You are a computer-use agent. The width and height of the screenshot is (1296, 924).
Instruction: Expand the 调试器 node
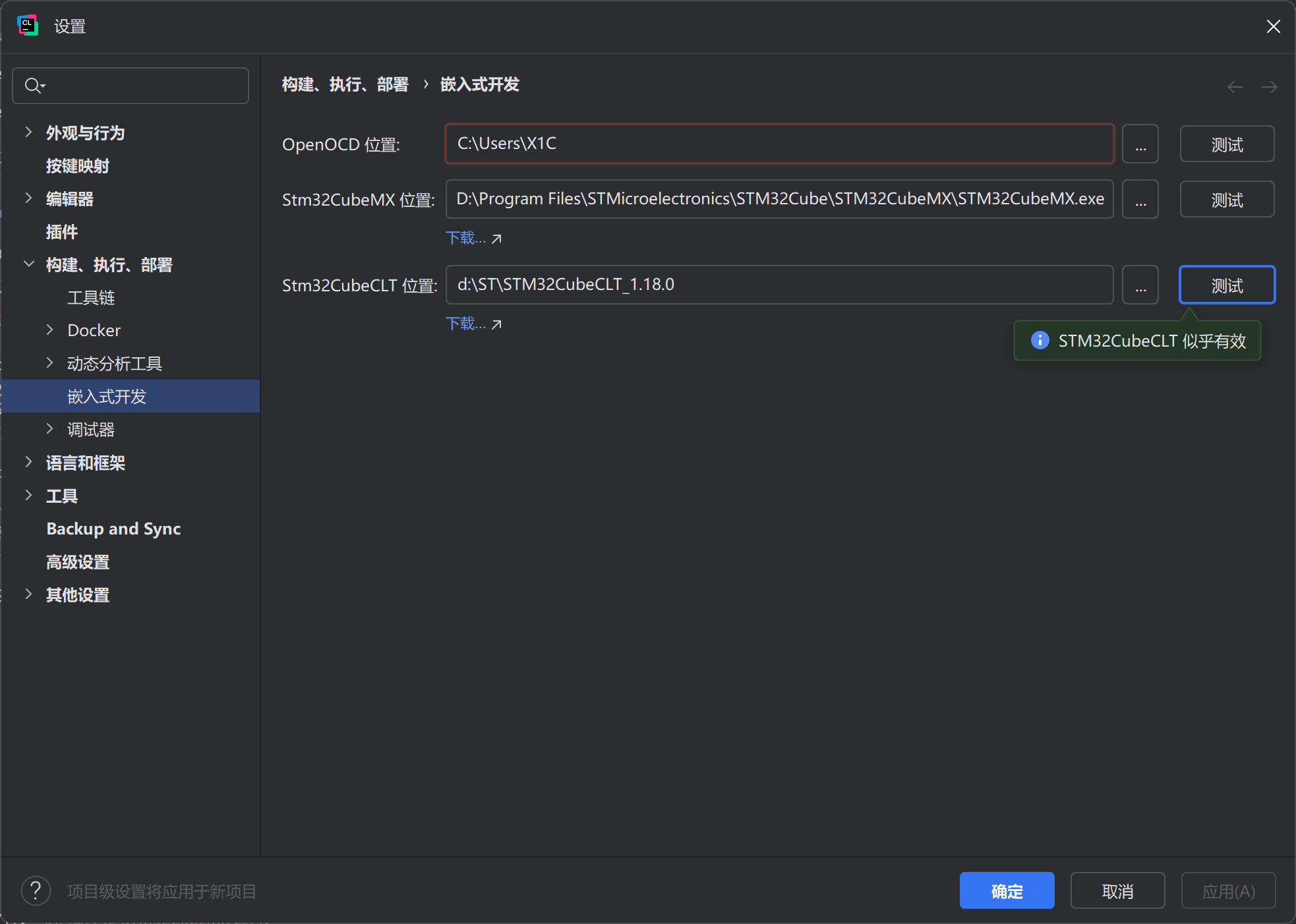click(x=49, y=429)
